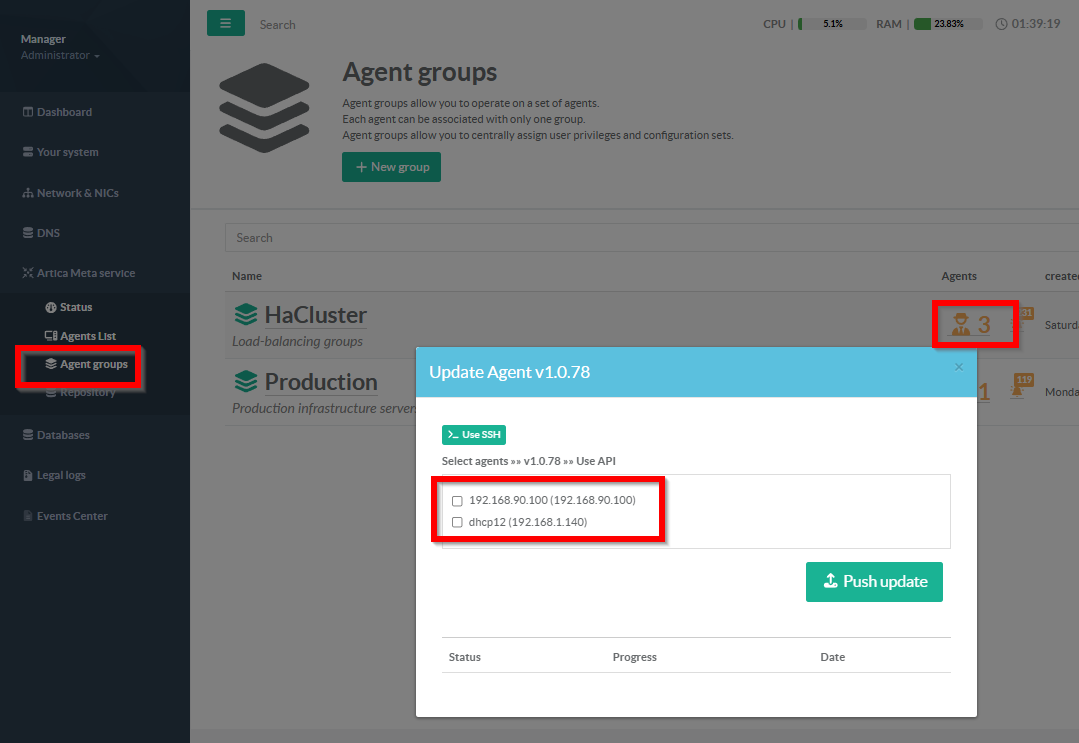Click the clock icon in top bar
The image size is (1079, 743).
1001,24
